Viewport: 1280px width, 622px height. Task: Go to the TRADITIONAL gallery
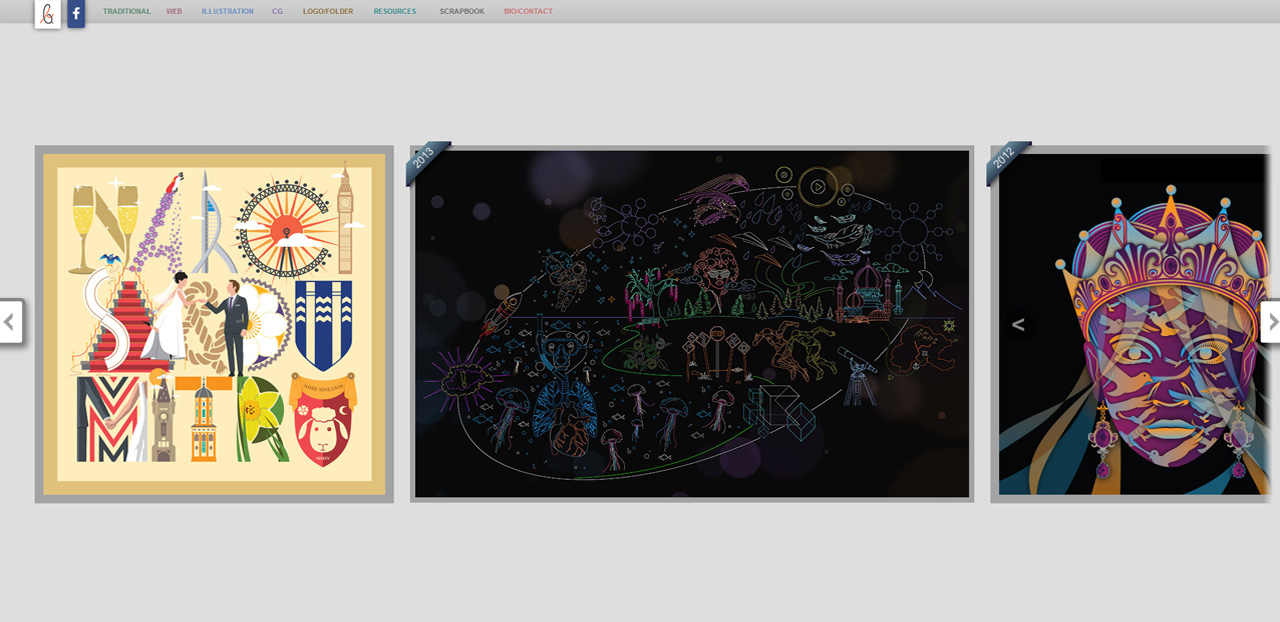point(127,12)
